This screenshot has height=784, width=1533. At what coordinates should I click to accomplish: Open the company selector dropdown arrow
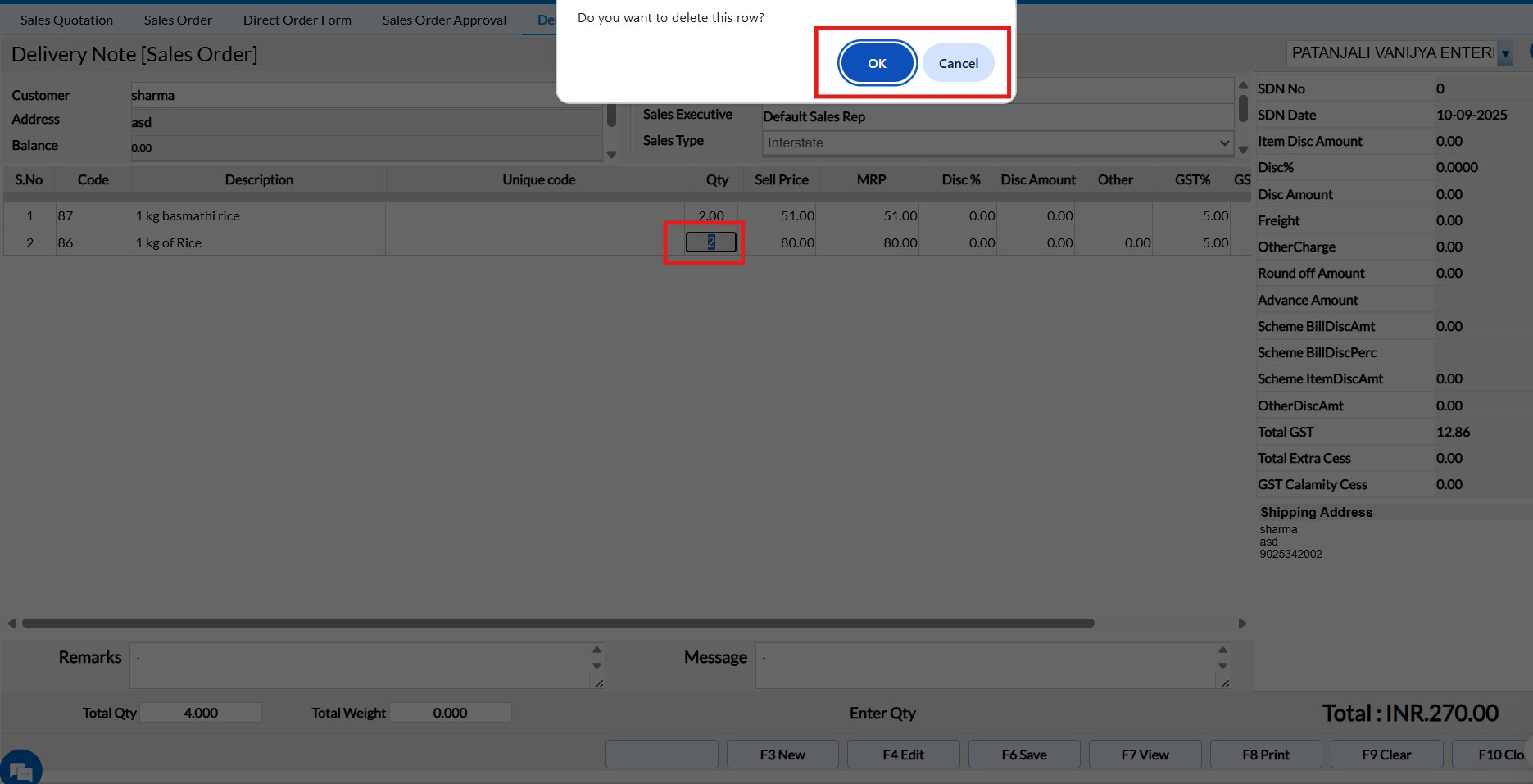[x=1505, y=53]
